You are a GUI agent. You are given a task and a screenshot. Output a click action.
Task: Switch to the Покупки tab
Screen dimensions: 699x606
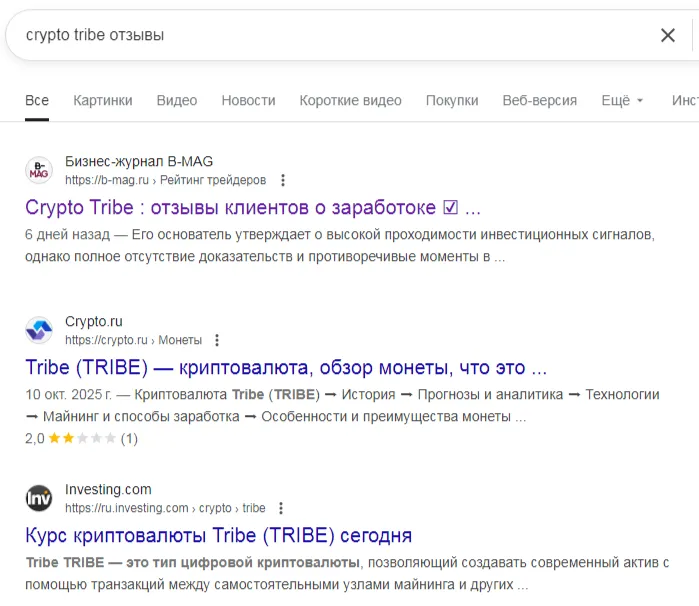point(452,100)
